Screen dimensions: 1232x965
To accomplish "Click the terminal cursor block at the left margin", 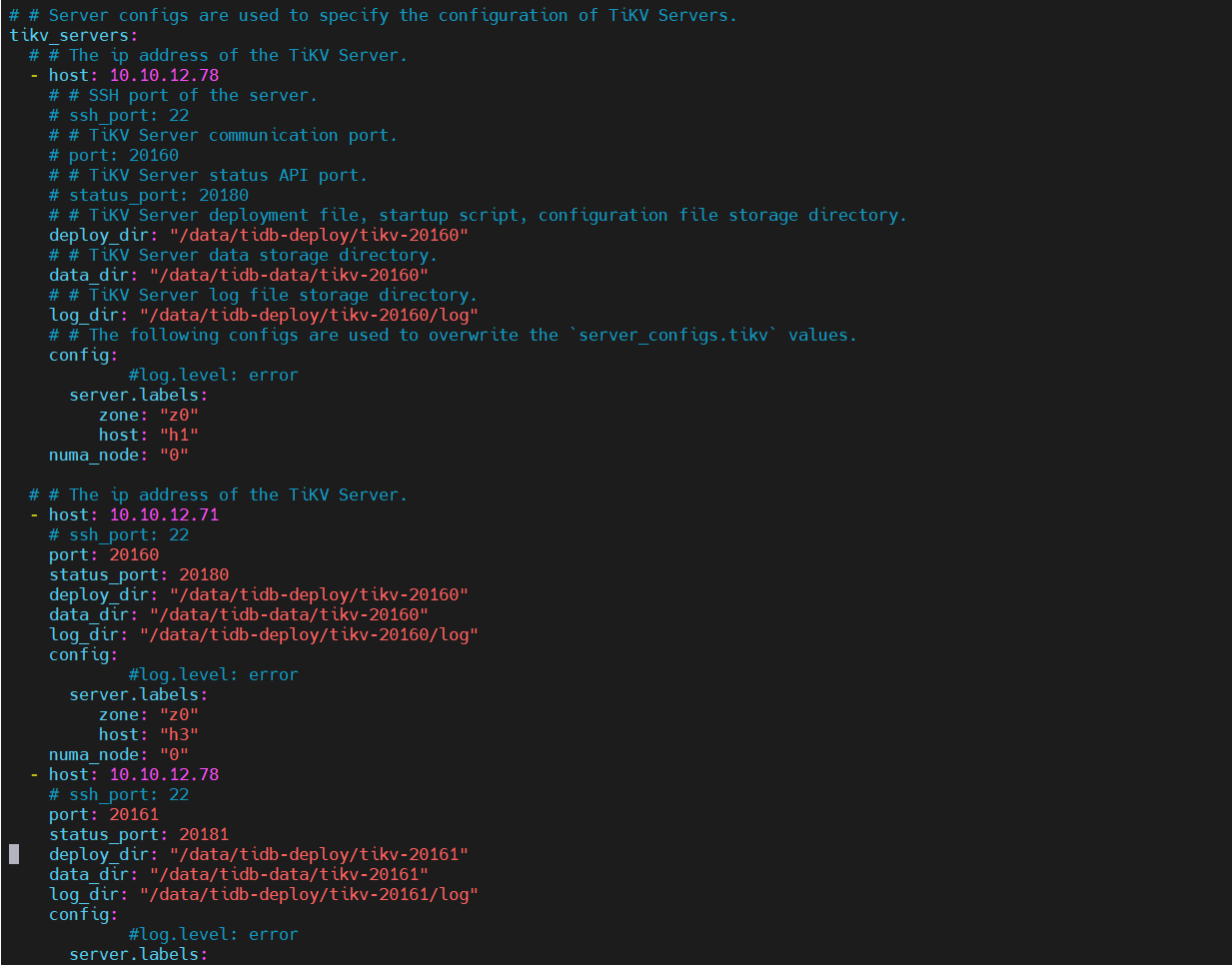I will (14, 854).
